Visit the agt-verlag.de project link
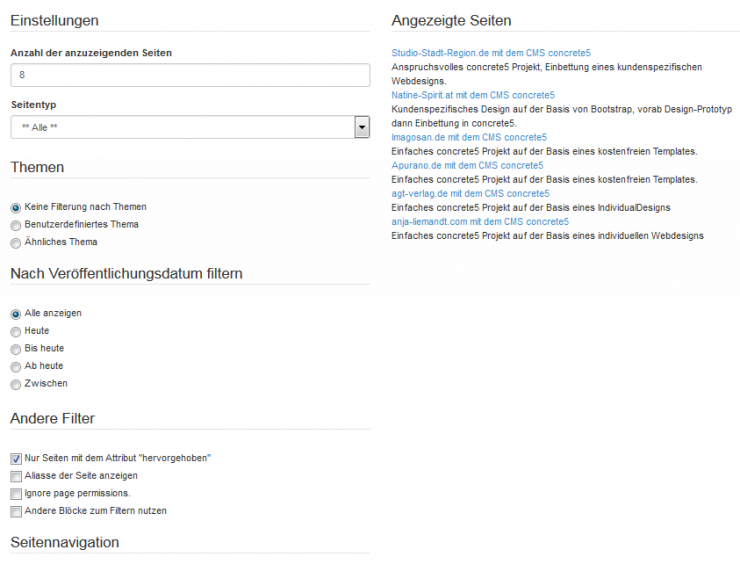This screenshot has width=740, height=564. click(470, 193)
